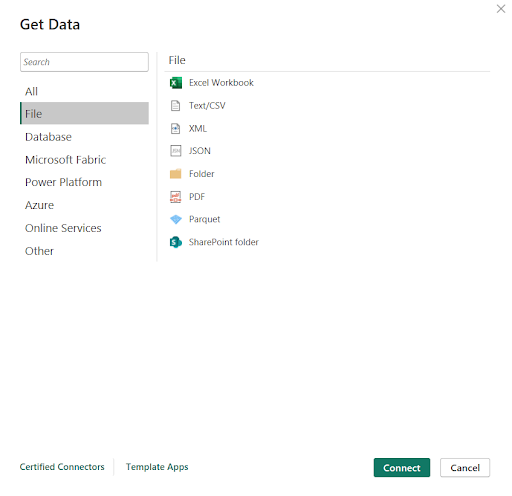Click the XML document icon

pyautogui.click(x=175, y=128)
